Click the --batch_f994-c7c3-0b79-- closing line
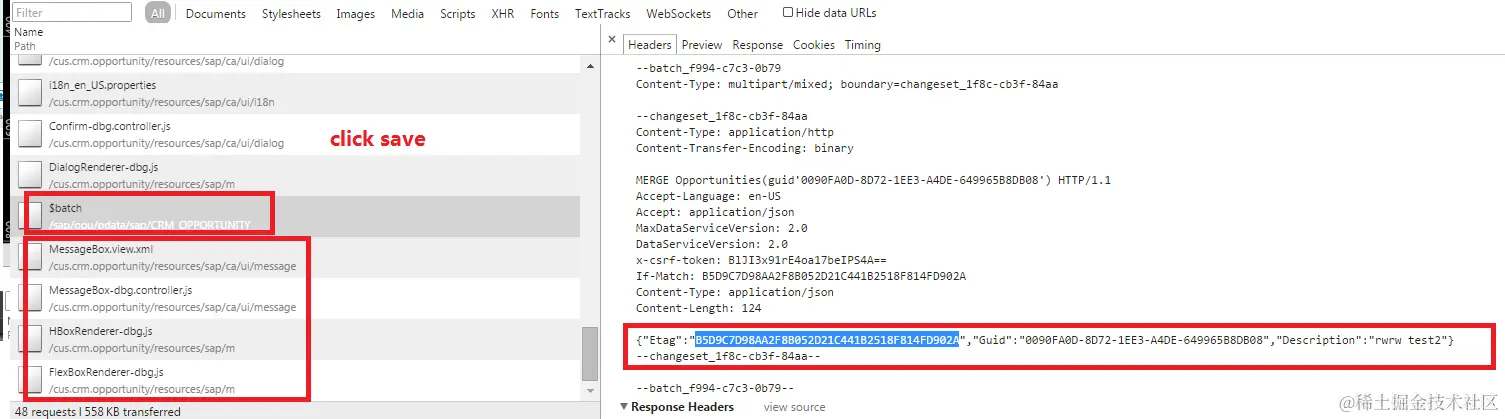Image resolution: width=1505 pixels, height=419 pixels. pyautogui.click(x=715, y=388)
